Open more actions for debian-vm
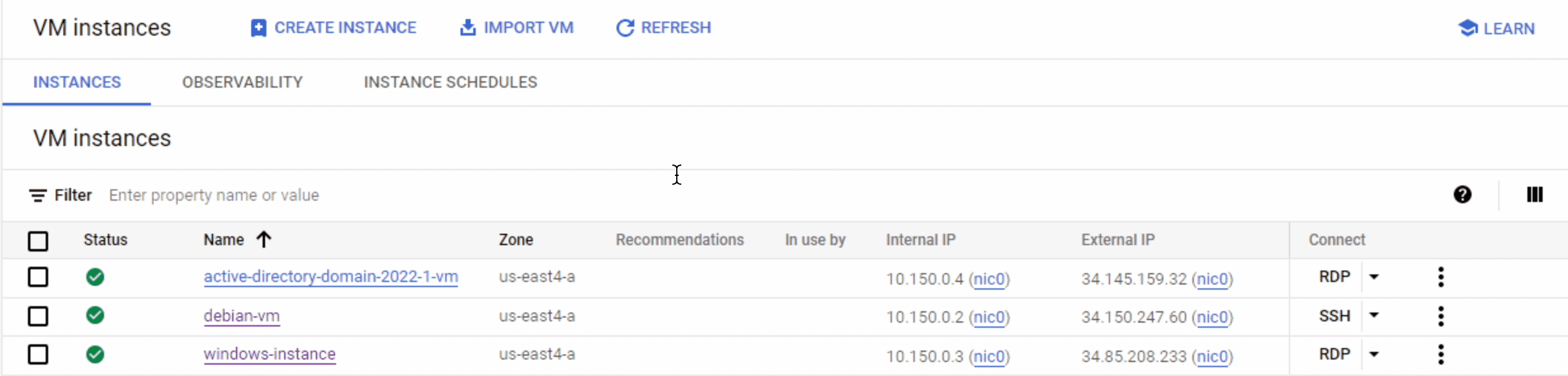This screenshot has width=1568, height=376. 1441,316
